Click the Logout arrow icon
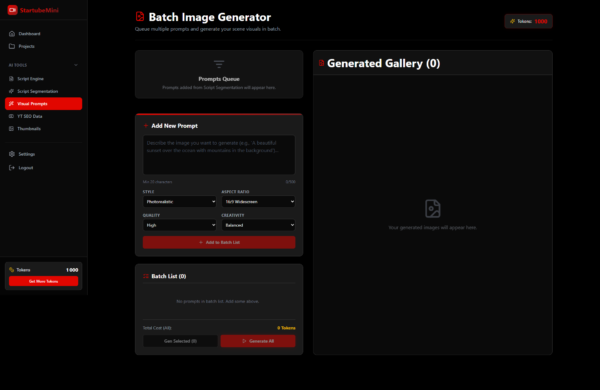 [12, 168]
